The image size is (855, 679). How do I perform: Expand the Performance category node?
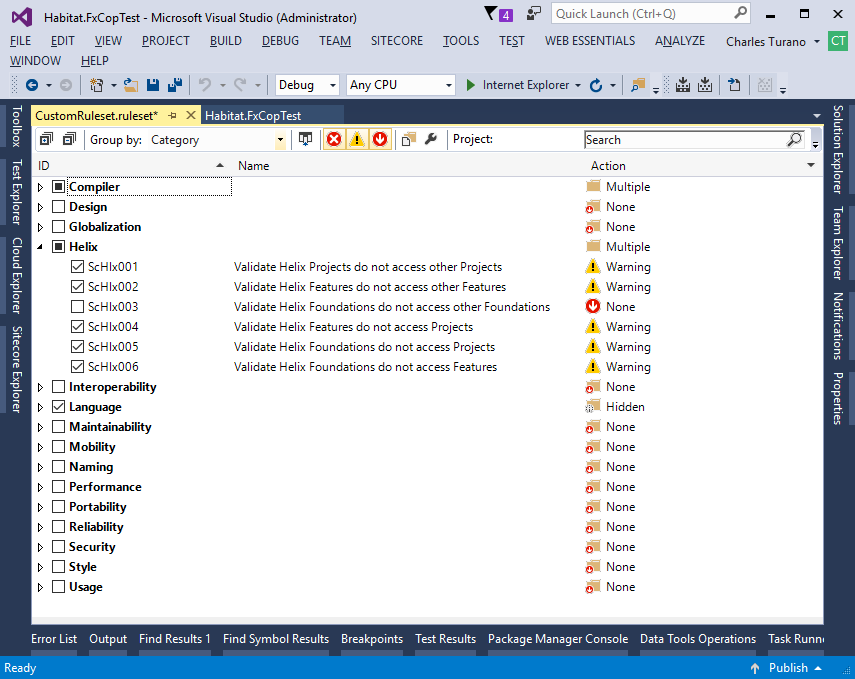(x=40, y=487)
